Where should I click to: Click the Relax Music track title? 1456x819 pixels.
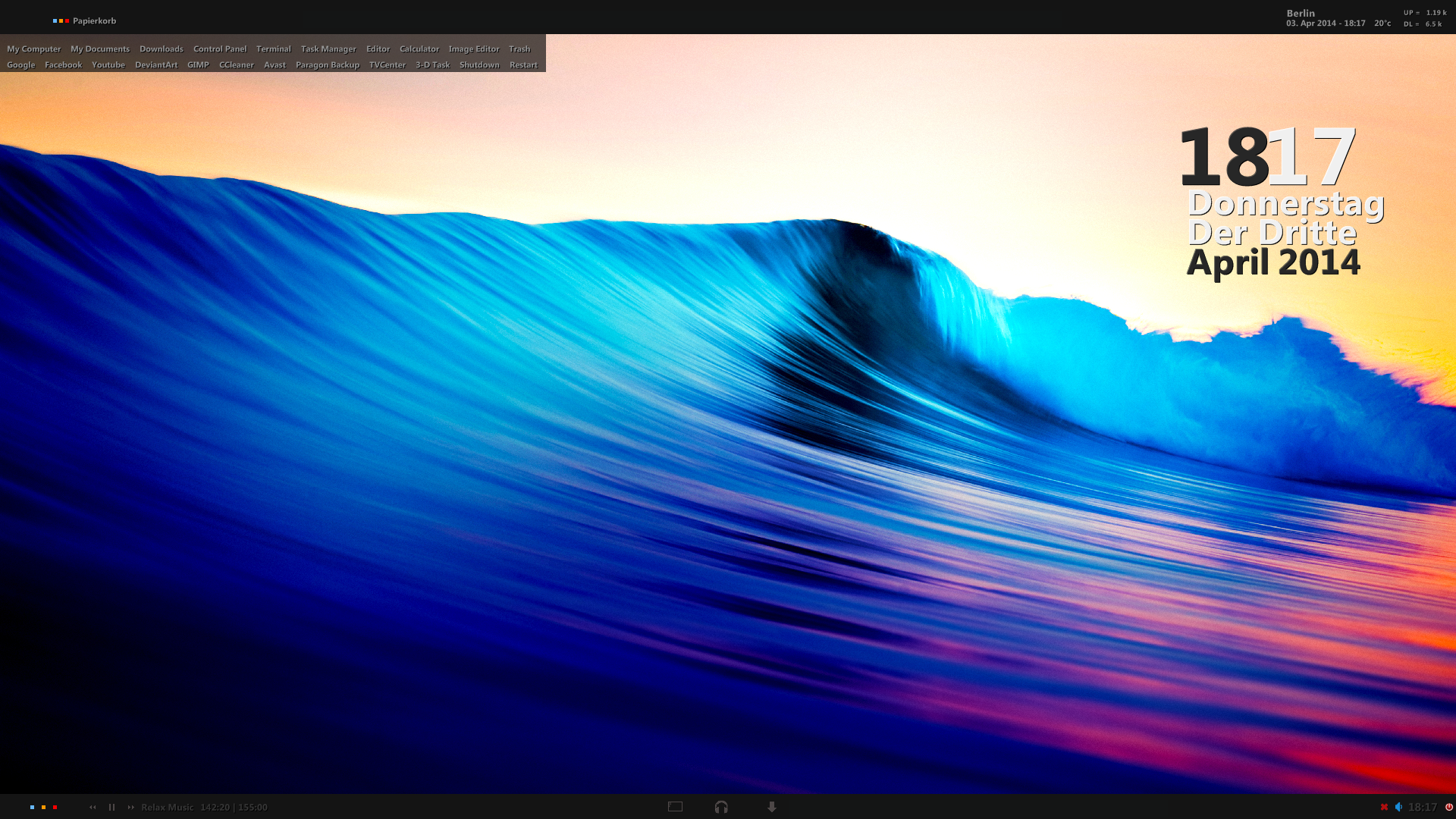click(168, 807)
